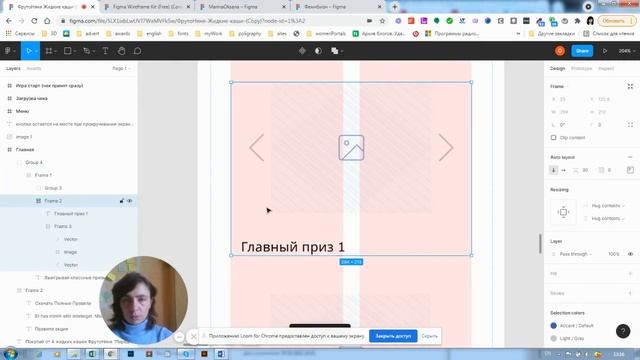Select the Hand tool
Image resolution: width=640 pixels, height=360 pixels.
click(122, 51)
